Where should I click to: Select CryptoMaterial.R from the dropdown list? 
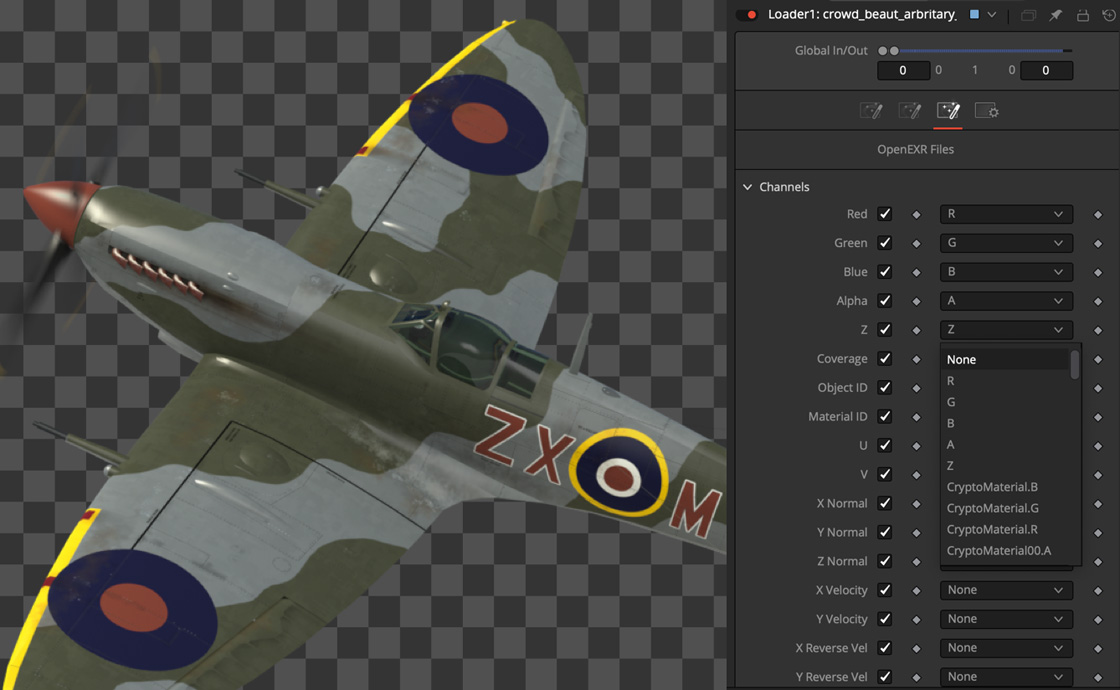(992, 529)
